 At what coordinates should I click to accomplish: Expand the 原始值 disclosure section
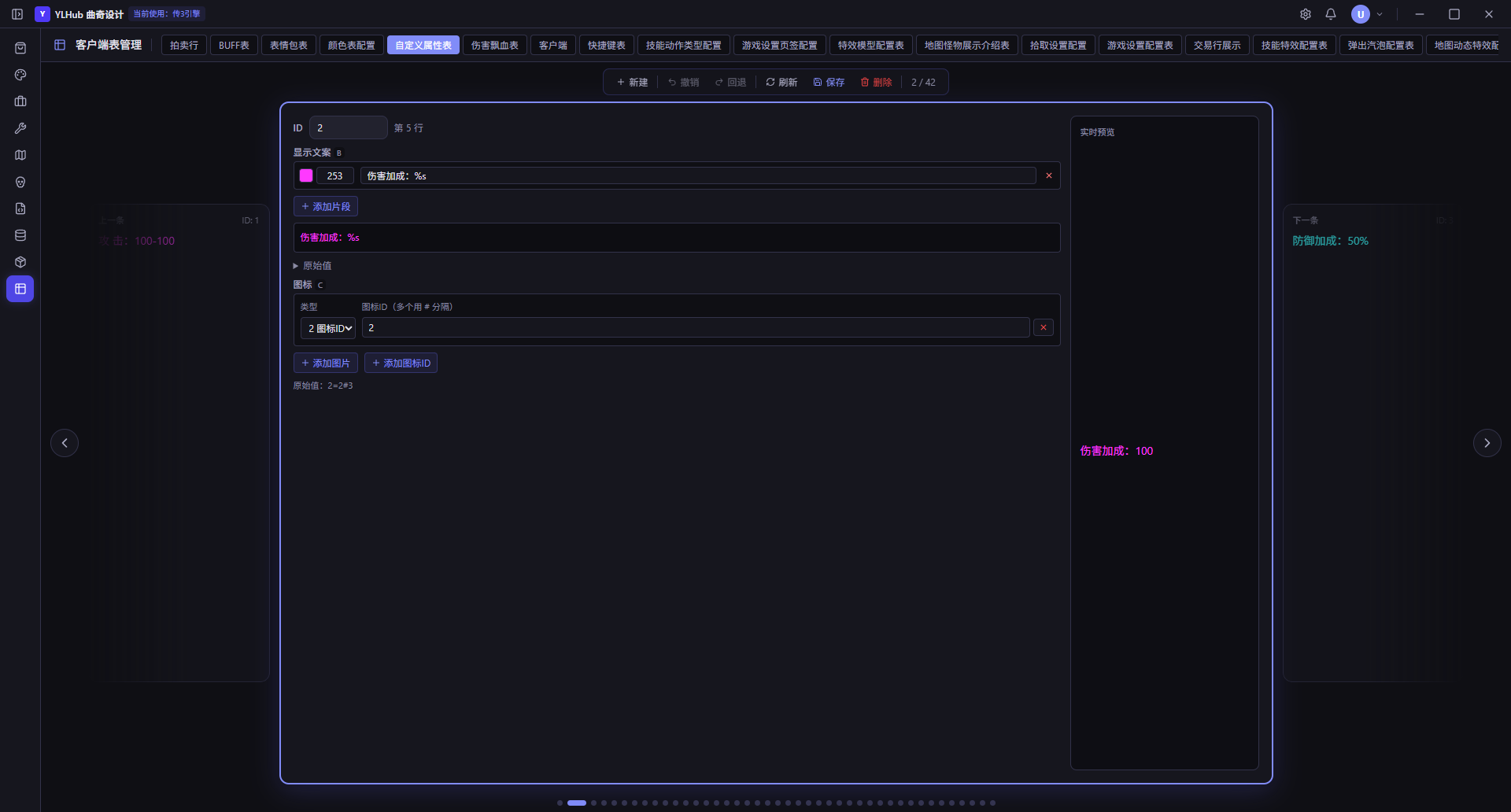[x=312, y=266]
